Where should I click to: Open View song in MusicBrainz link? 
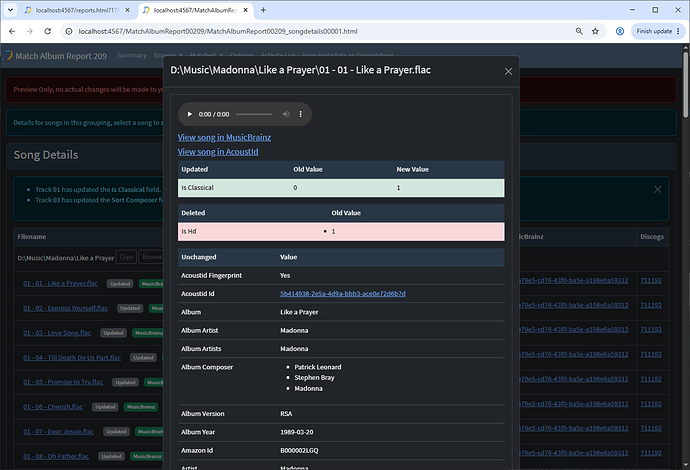tap(224, 137)
